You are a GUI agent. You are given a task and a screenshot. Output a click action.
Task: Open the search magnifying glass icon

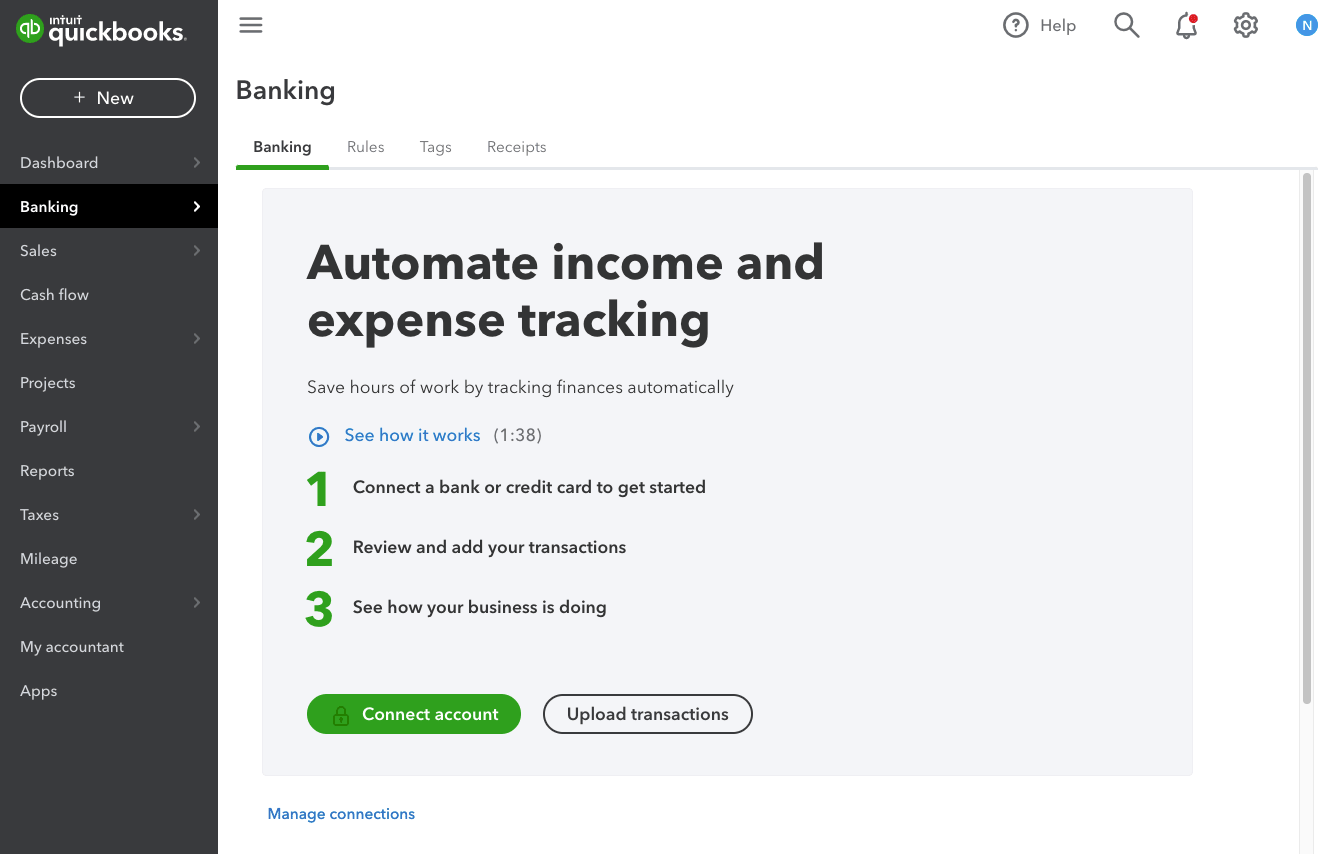click(1127, 26)
